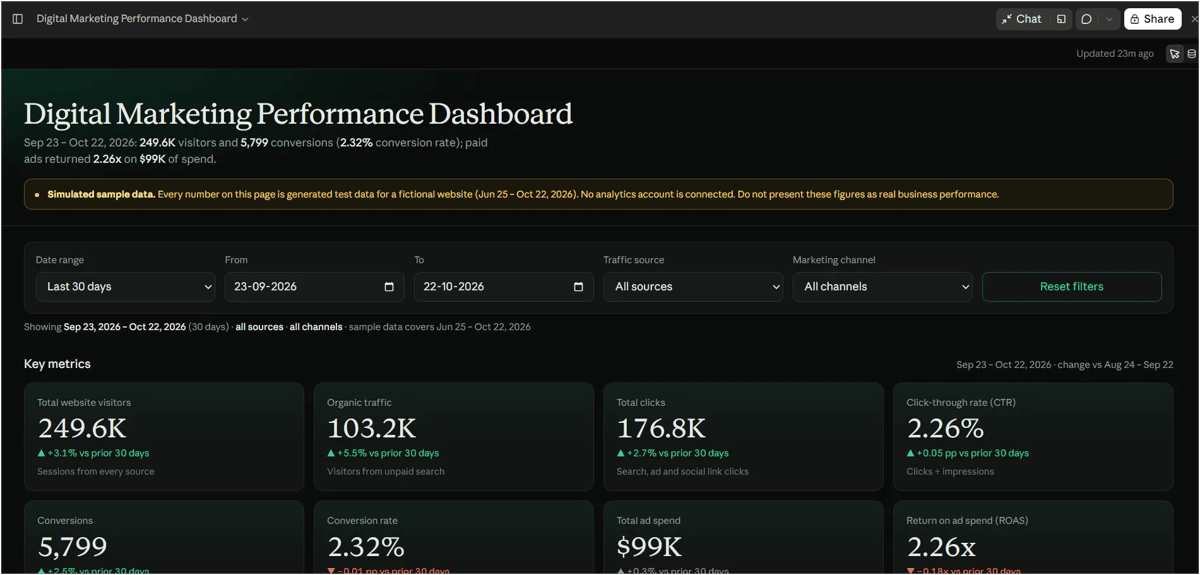
Task: Click the 2.26x ROAS value
Action: pos(941,547)
